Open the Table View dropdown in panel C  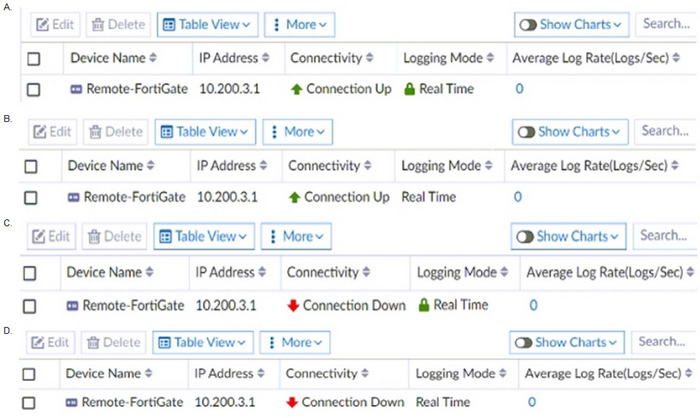coord(204,236)
